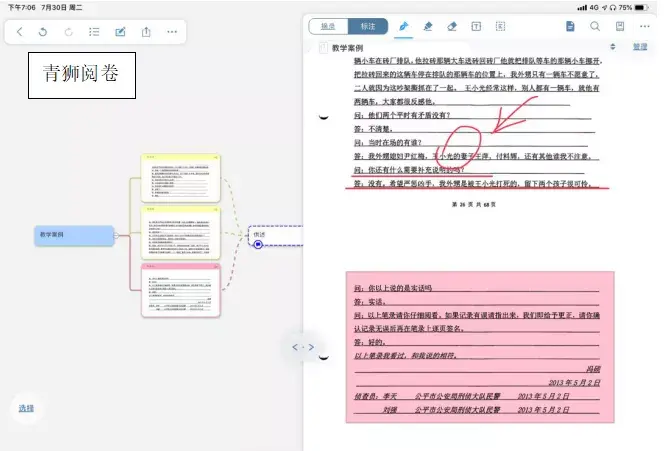Tap the blue edit pencil-square icon
664x451 pixels.
(x=120, y=32)
